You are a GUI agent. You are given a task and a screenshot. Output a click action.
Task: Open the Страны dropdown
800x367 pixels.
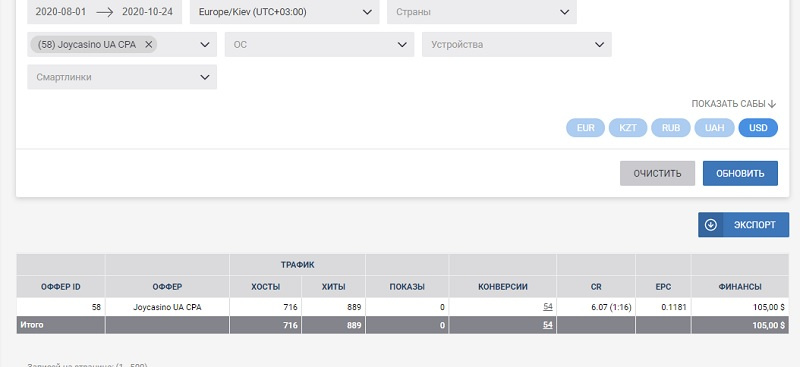[482, 12]
